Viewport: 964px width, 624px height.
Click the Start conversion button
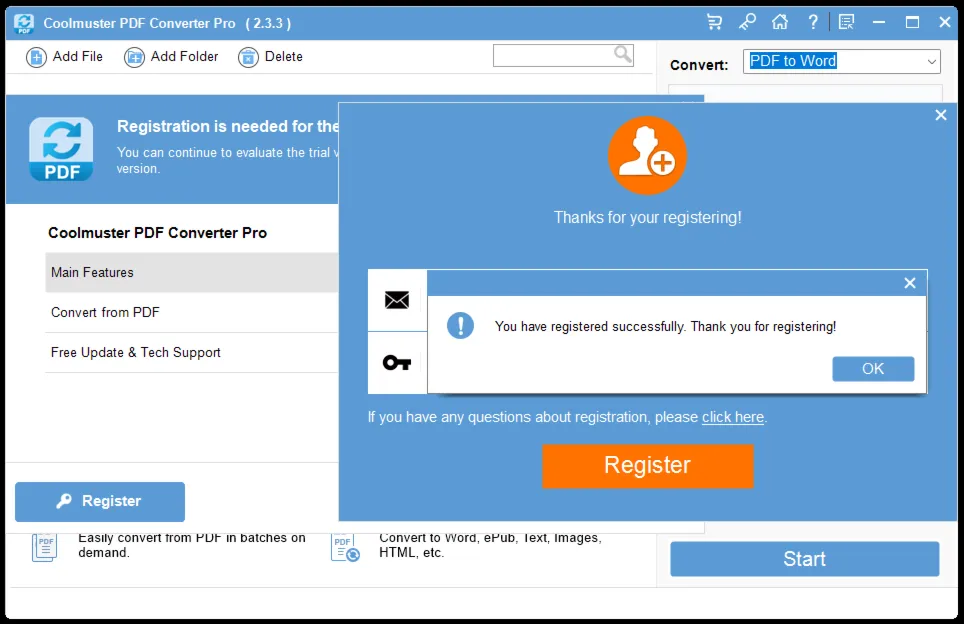click(x=805, y=559)
